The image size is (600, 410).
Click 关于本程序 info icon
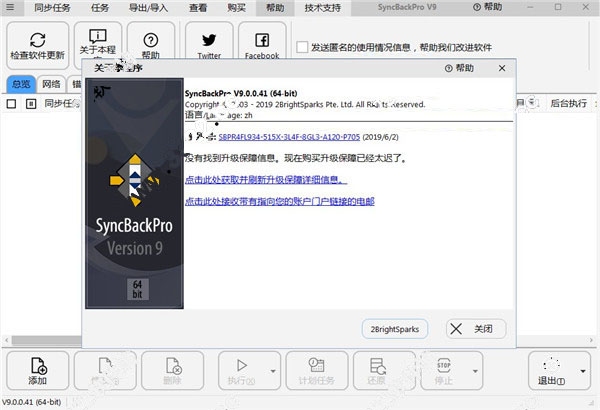(98, 36)
